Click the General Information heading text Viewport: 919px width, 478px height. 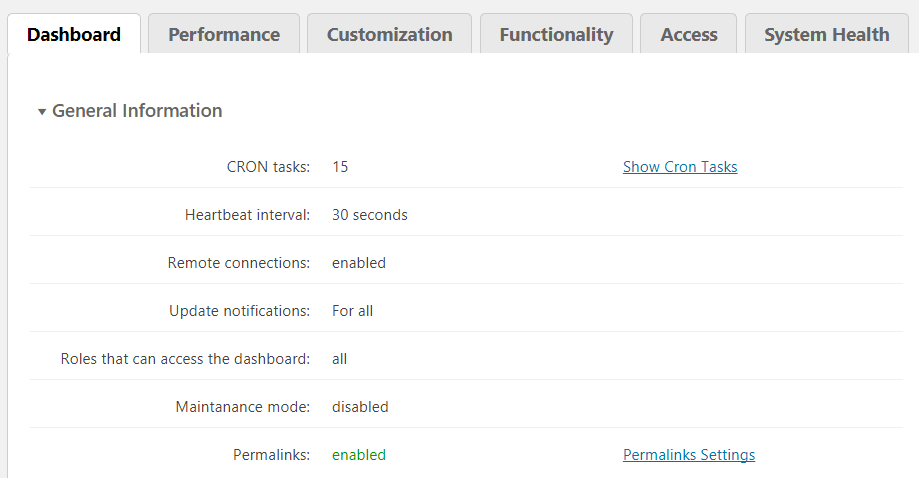[x=137, y=111]
